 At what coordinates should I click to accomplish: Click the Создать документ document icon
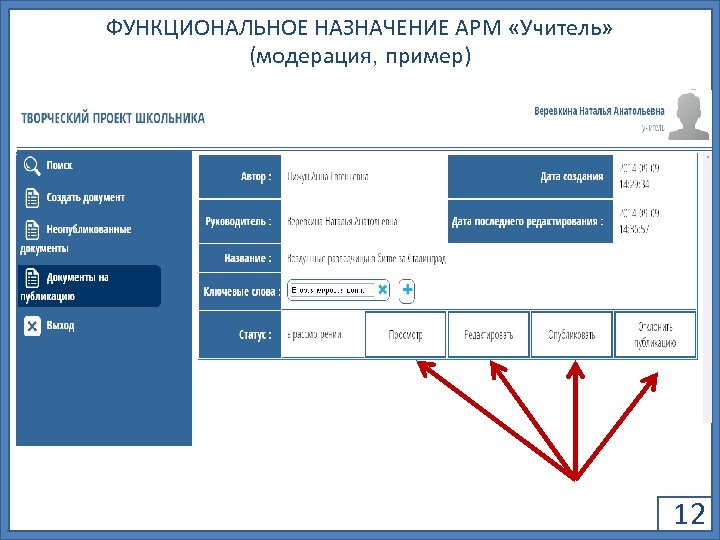[32, 198]
